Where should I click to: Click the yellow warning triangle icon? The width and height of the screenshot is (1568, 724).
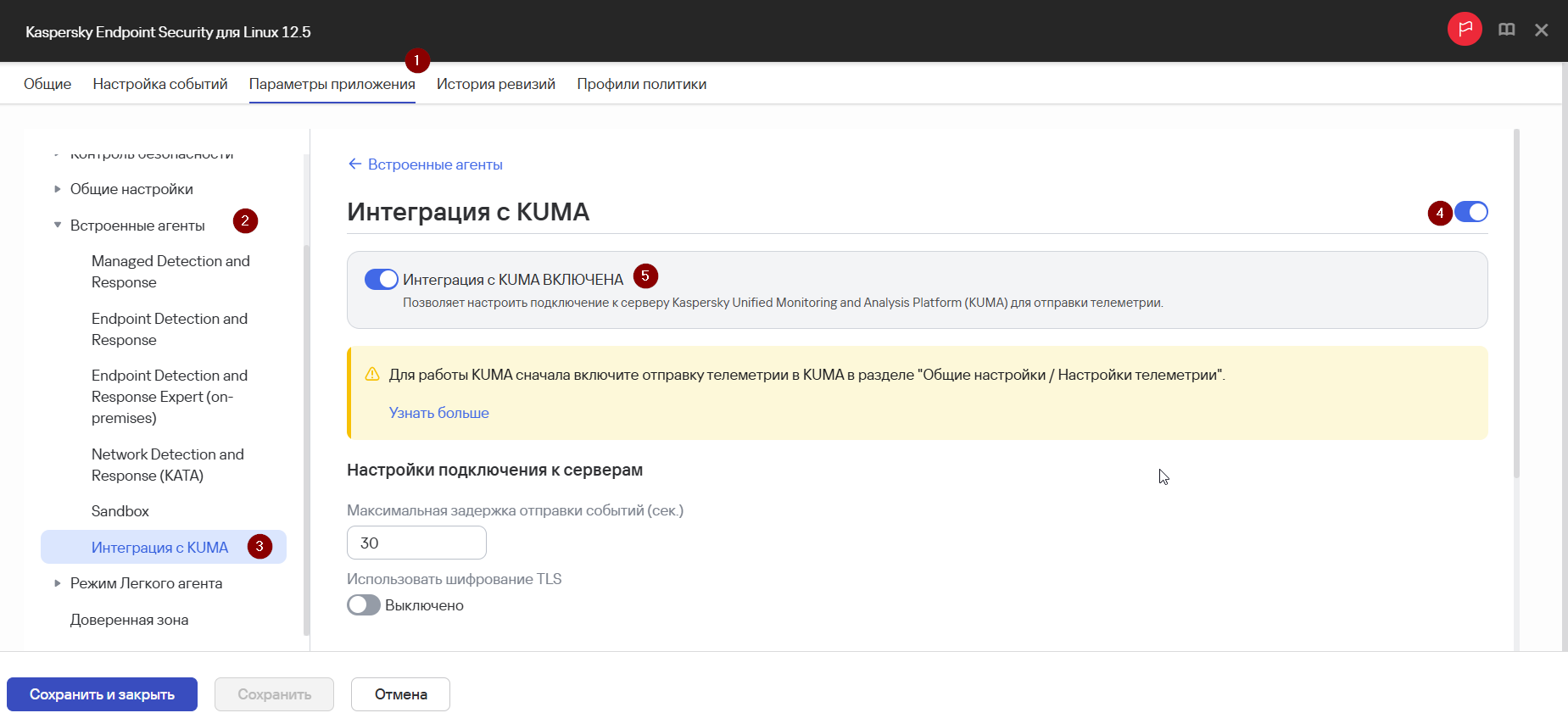point(371,374)
